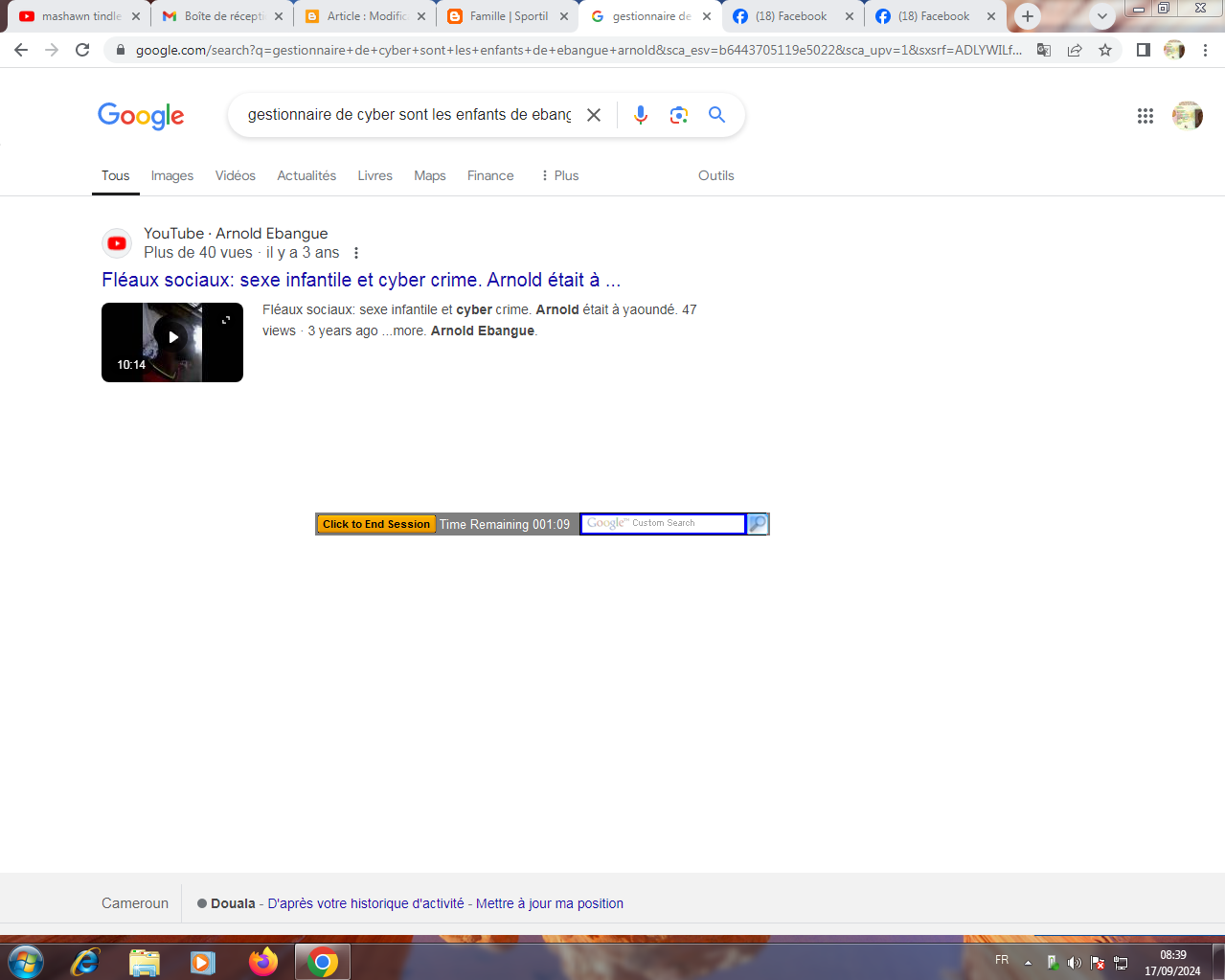Select the Vidéos search filter
This screenshot has height=980, width=1225.
(x=236, y=175)
